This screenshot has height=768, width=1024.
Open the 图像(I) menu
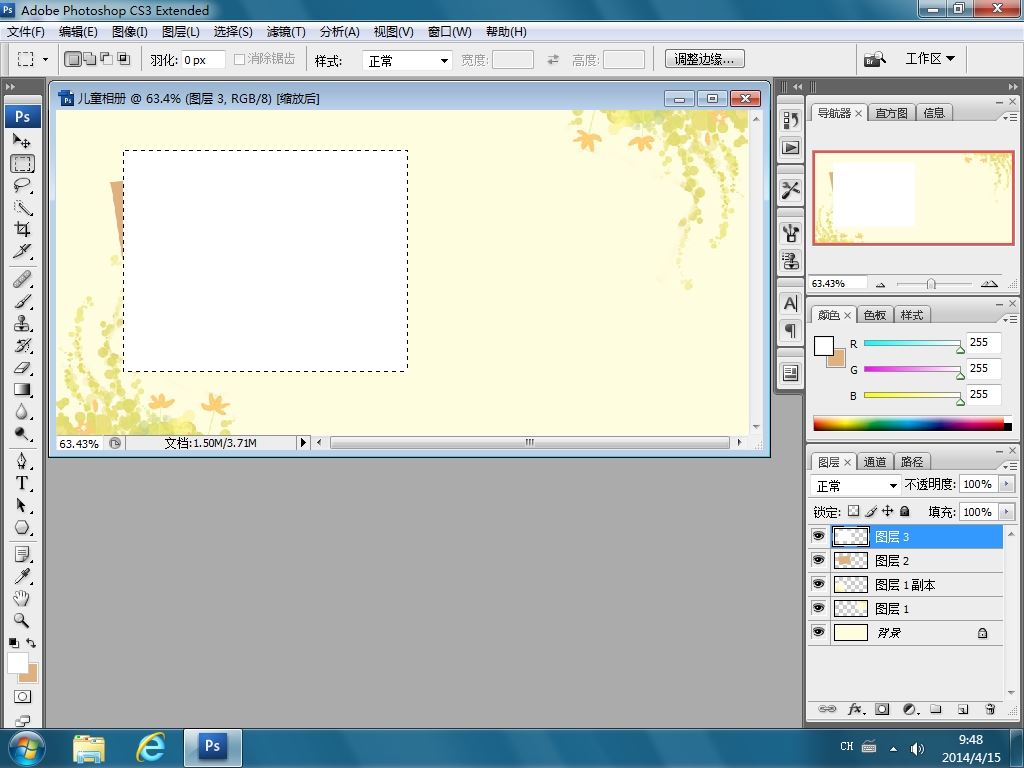tap(130, 31)
